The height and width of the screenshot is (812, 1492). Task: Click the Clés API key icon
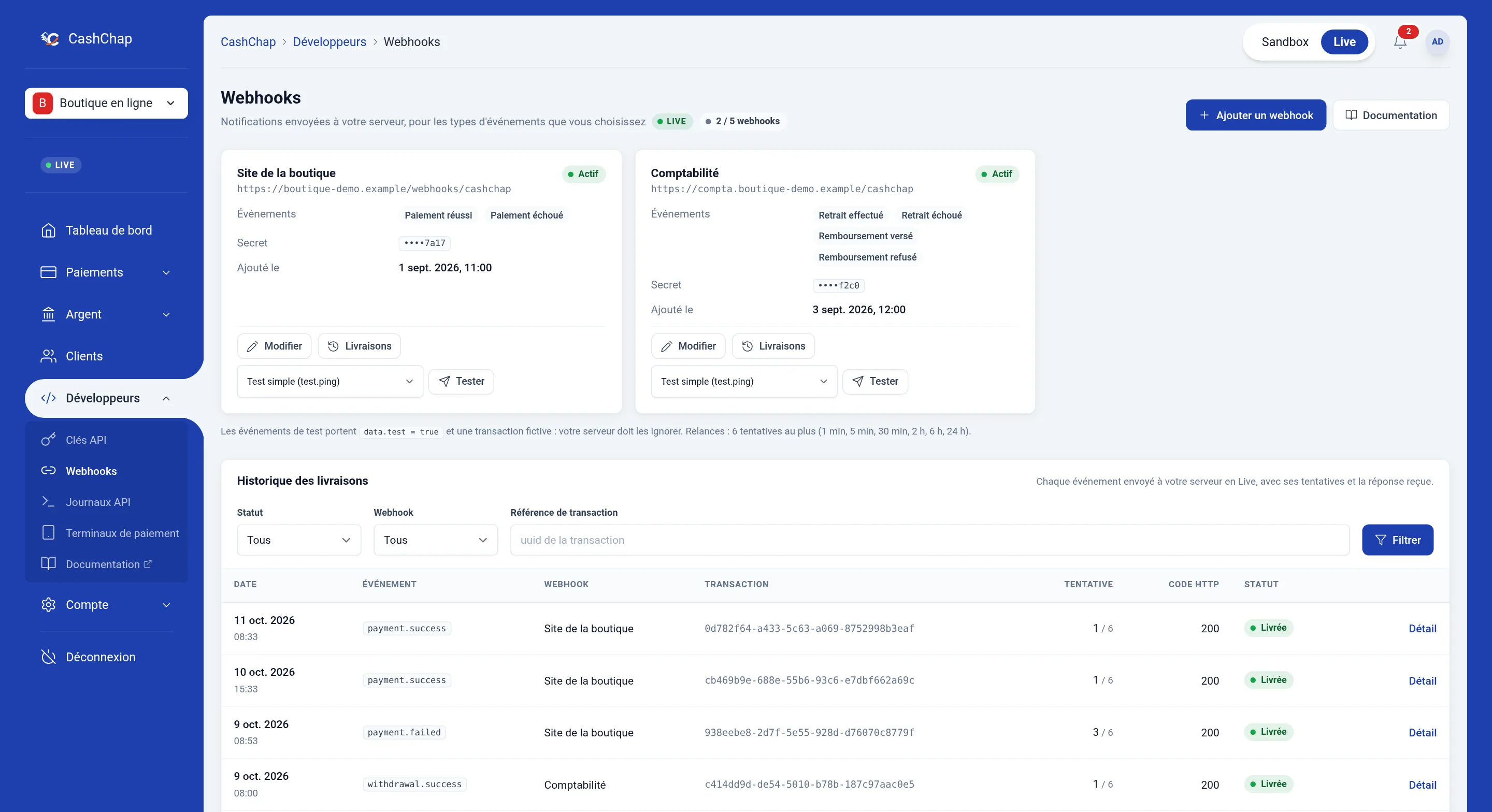[x=49, y=440]
